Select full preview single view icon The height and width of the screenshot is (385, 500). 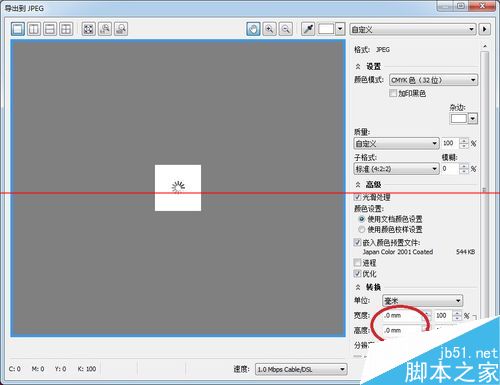(18, 29)
